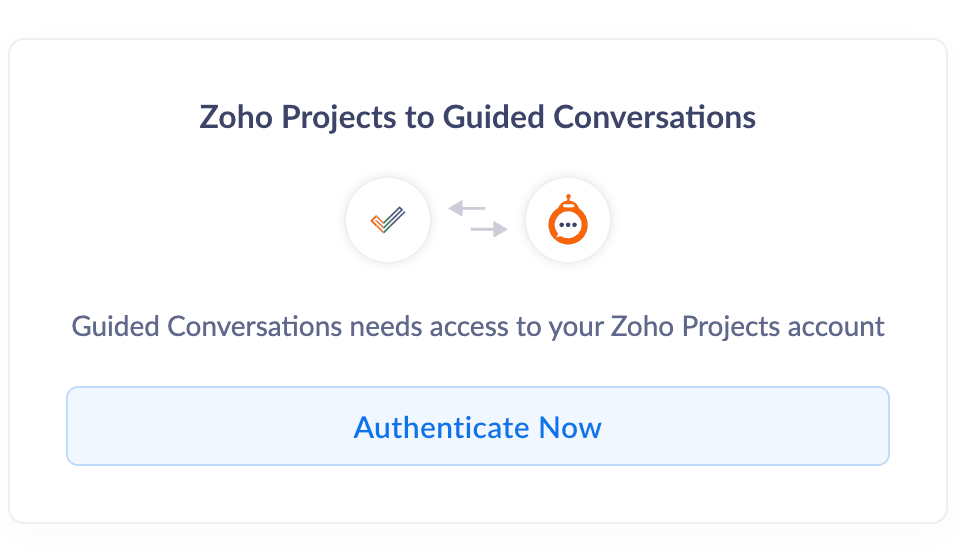Click "Zoho Projects account" in the description
962x552 pixels.
(748, 326)
